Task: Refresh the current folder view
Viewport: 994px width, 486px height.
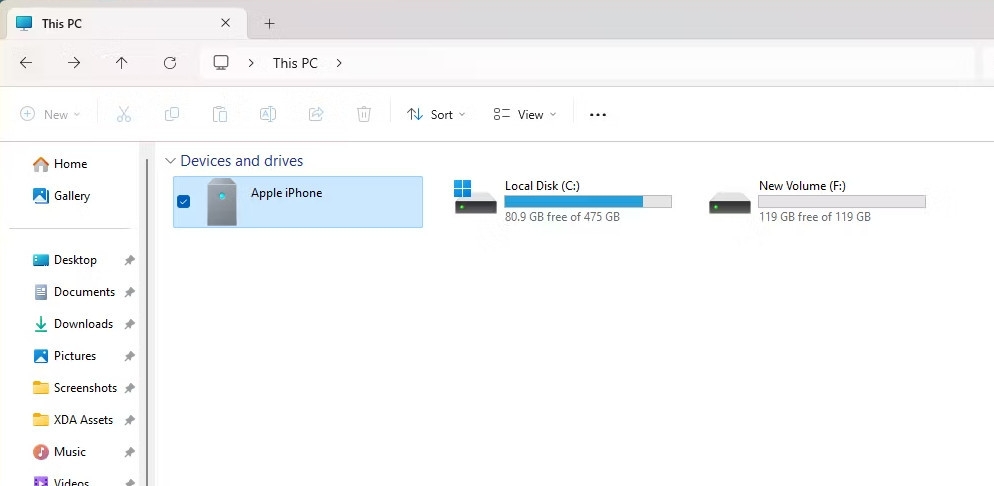Action: click(170, 63)
